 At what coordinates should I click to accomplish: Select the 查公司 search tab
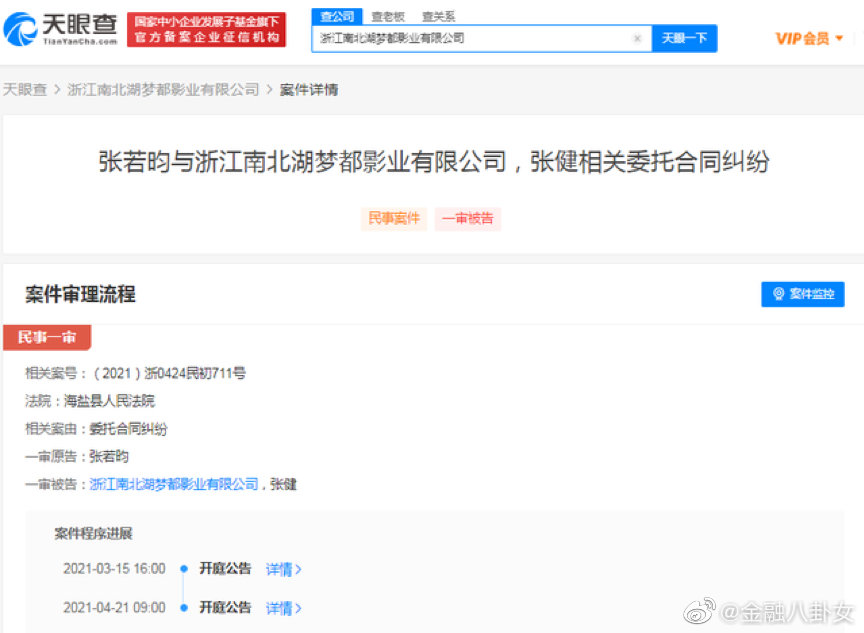(337, 17)
